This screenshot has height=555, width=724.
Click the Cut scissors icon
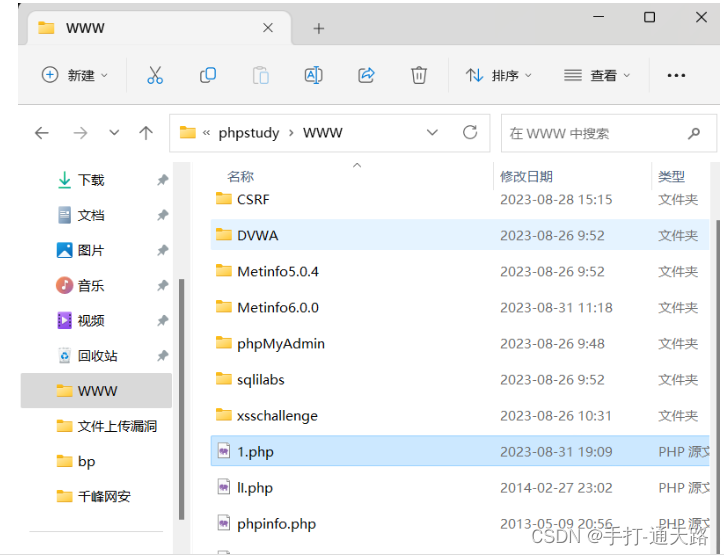point(155,75)
